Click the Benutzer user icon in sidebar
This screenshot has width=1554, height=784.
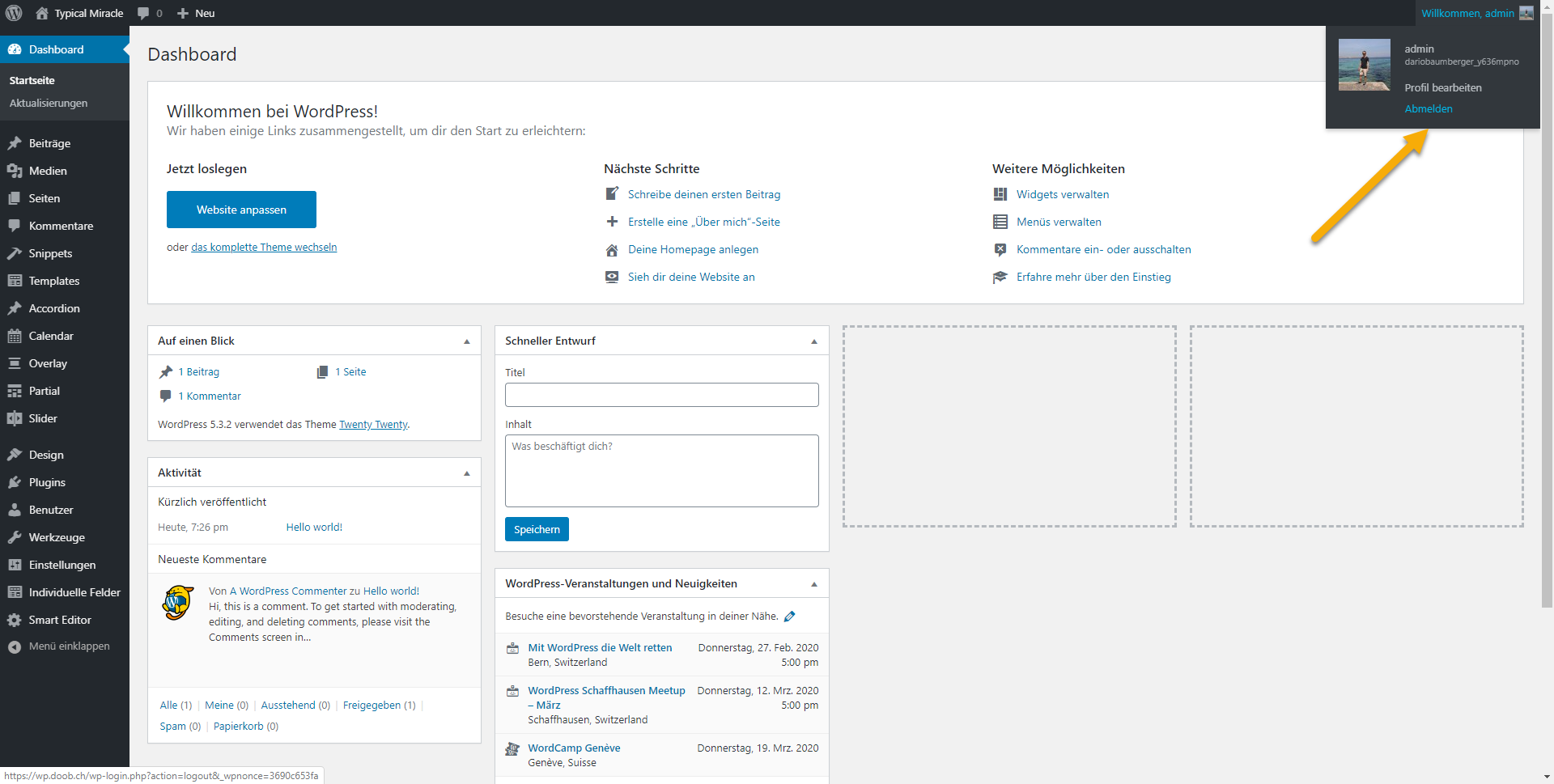pyautogui.click(x=15, y=510)
